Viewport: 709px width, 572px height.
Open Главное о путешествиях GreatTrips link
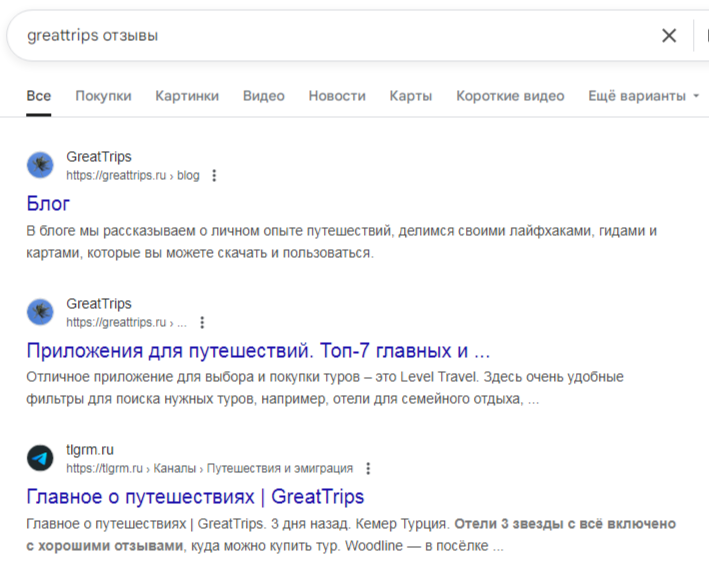(195, 496)
